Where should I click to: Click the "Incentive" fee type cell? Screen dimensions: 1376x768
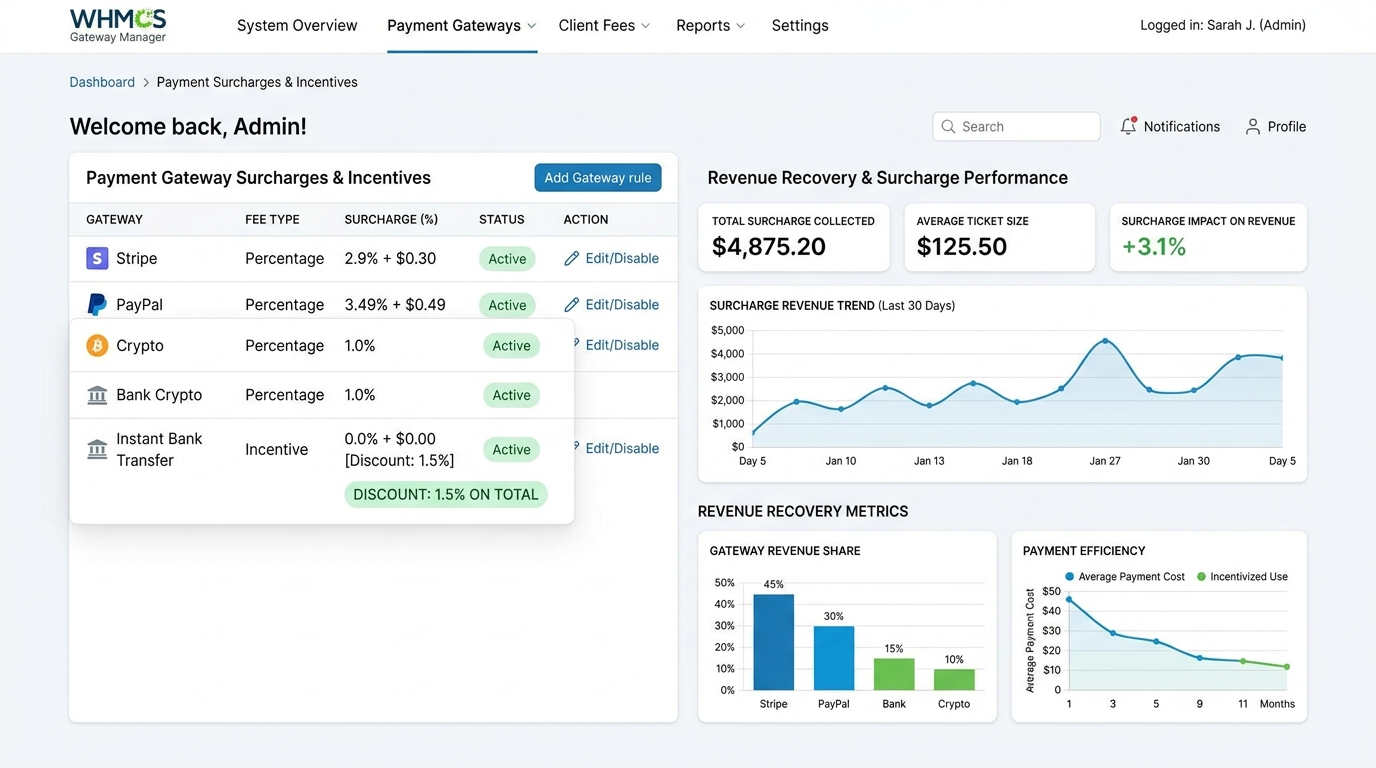coord(277,450)
